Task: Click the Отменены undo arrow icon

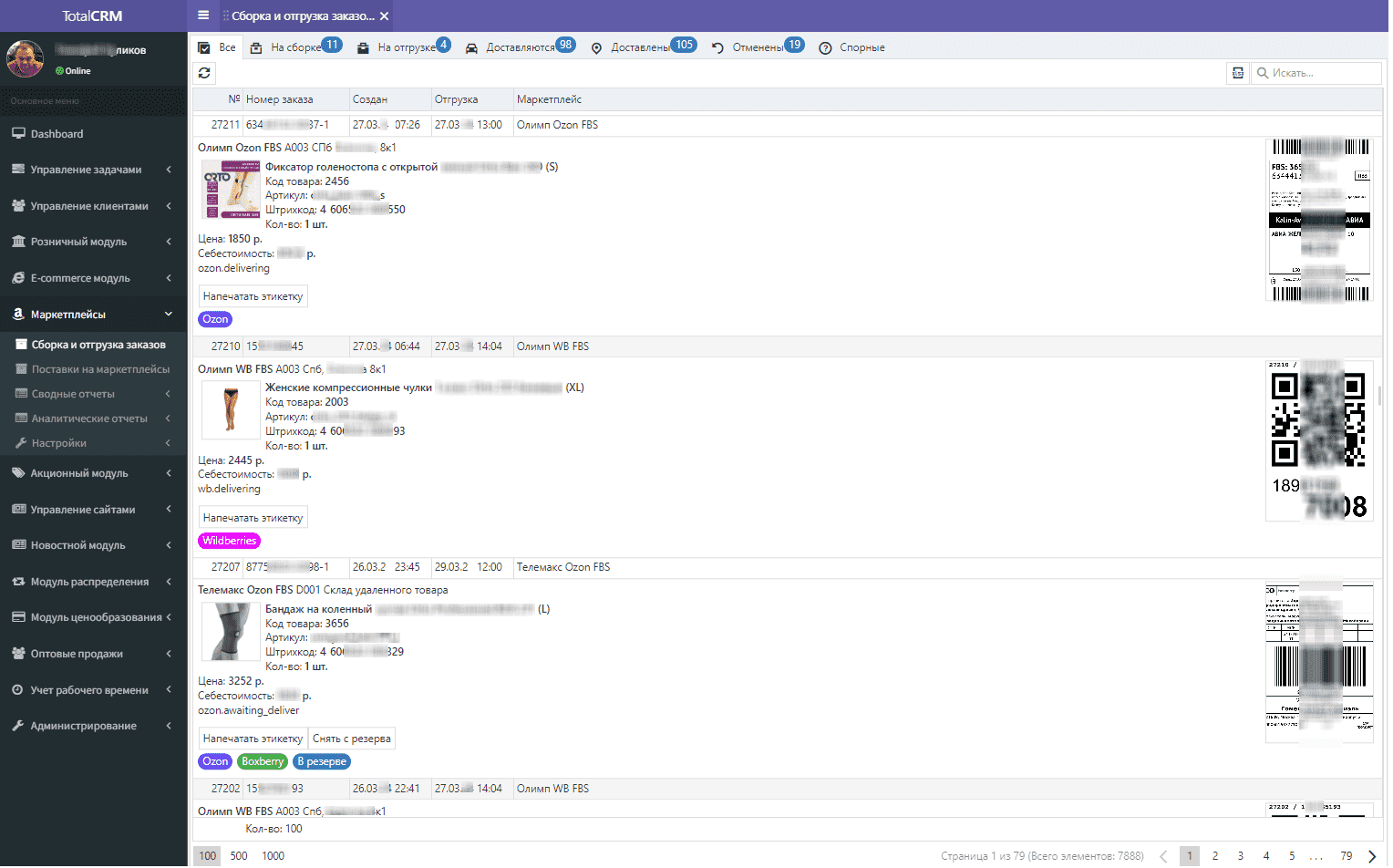Action: tap(717, 48)
